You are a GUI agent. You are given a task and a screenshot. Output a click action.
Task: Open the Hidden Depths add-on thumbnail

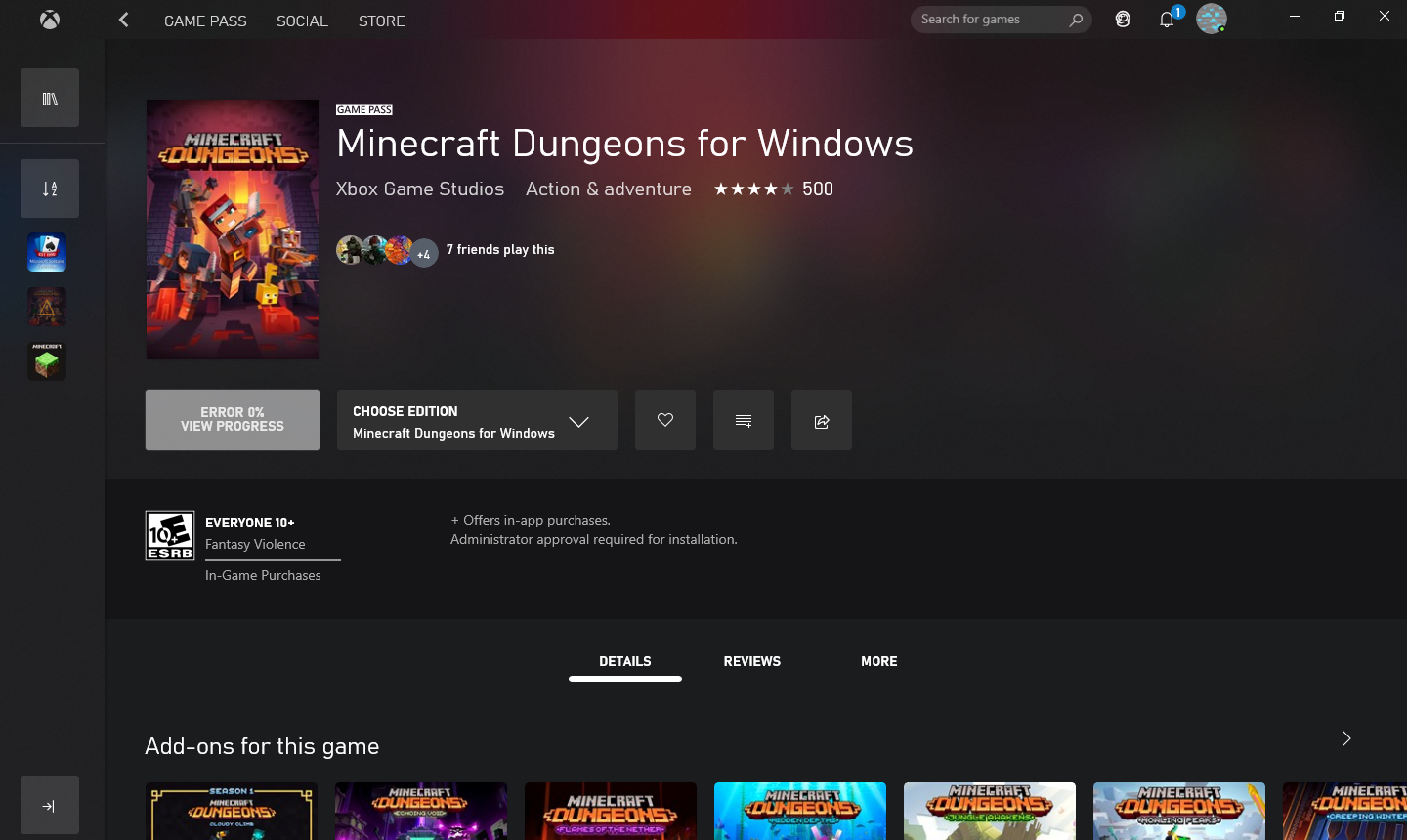pyautogui.click(x=800, y=811)
